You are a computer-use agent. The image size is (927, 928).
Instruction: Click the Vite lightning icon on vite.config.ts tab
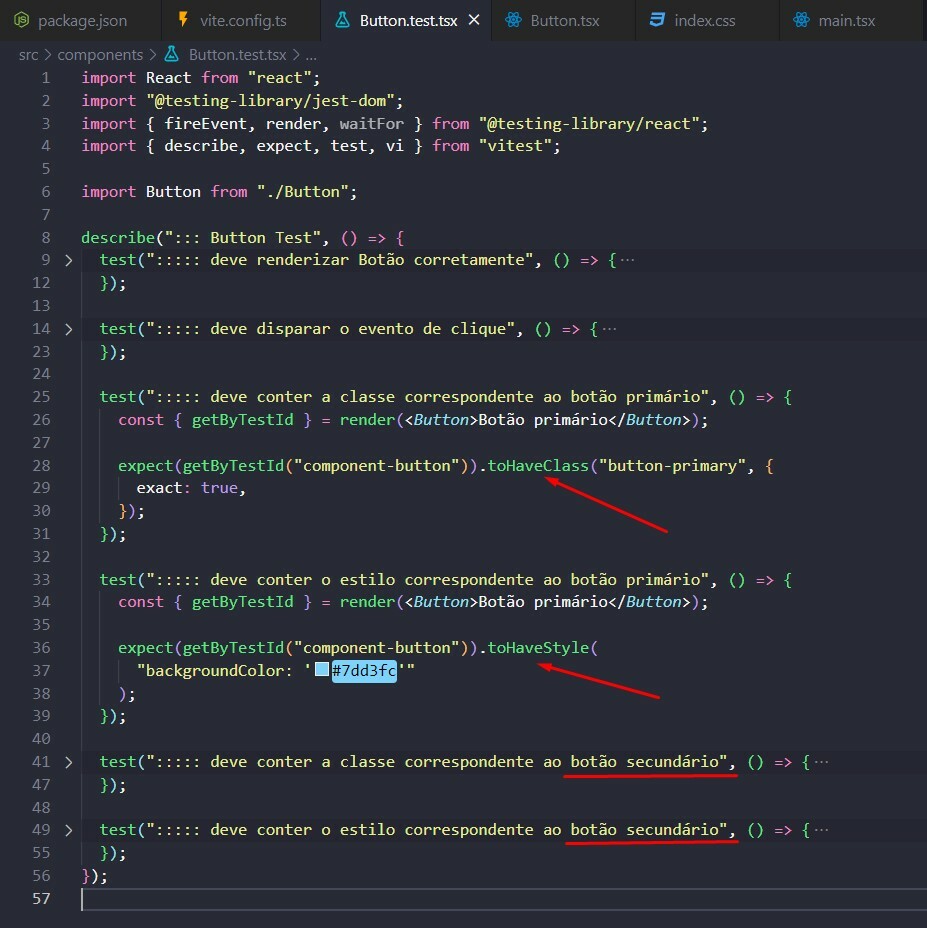[182, 20]
